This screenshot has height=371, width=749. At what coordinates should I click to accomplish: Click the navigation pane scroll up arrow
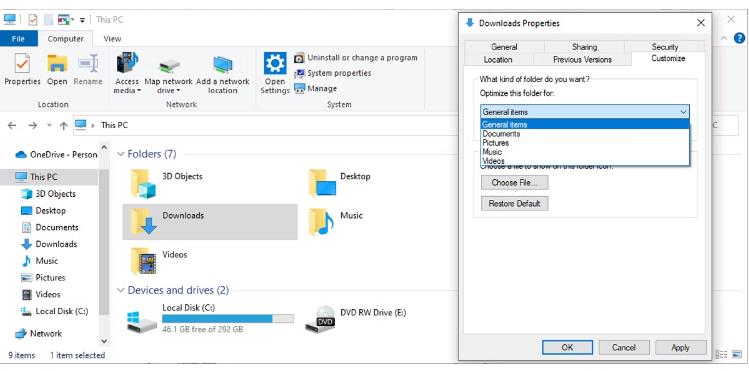[x=104, y=147]
